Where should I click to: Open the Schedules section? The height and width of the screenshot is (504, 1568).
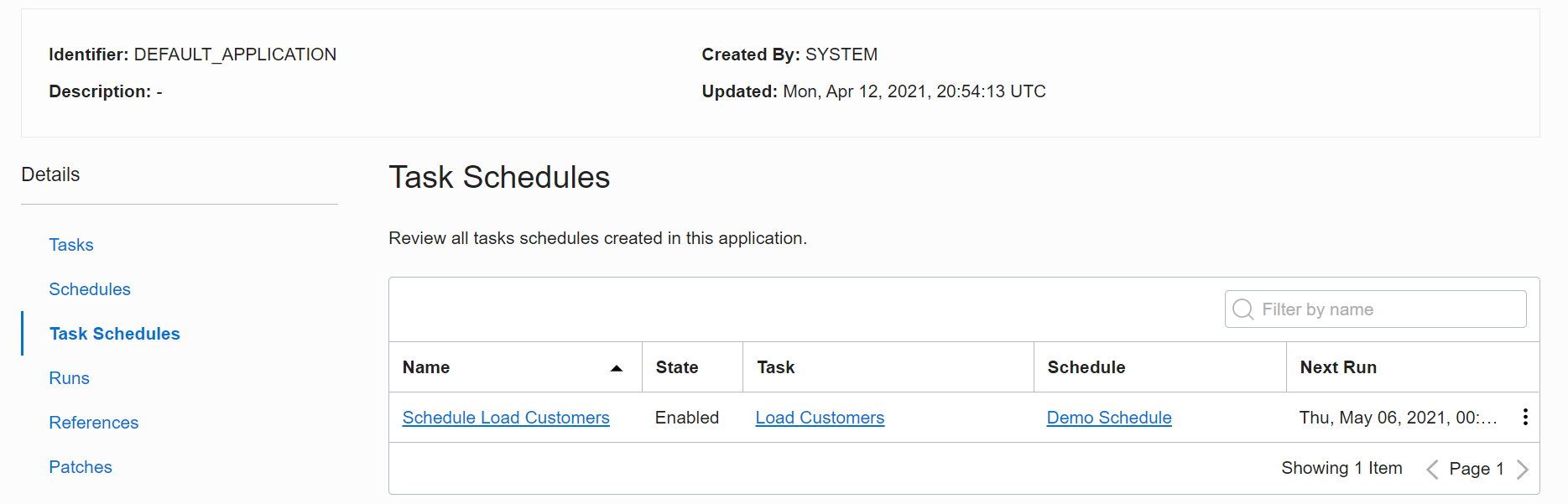[90, 289]
